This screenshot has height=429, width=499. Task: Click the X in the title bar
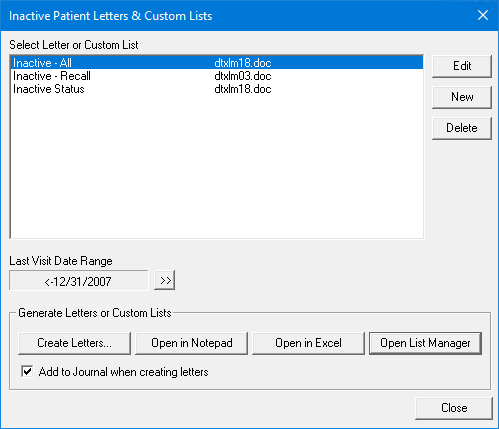click(x=483, y=15)
